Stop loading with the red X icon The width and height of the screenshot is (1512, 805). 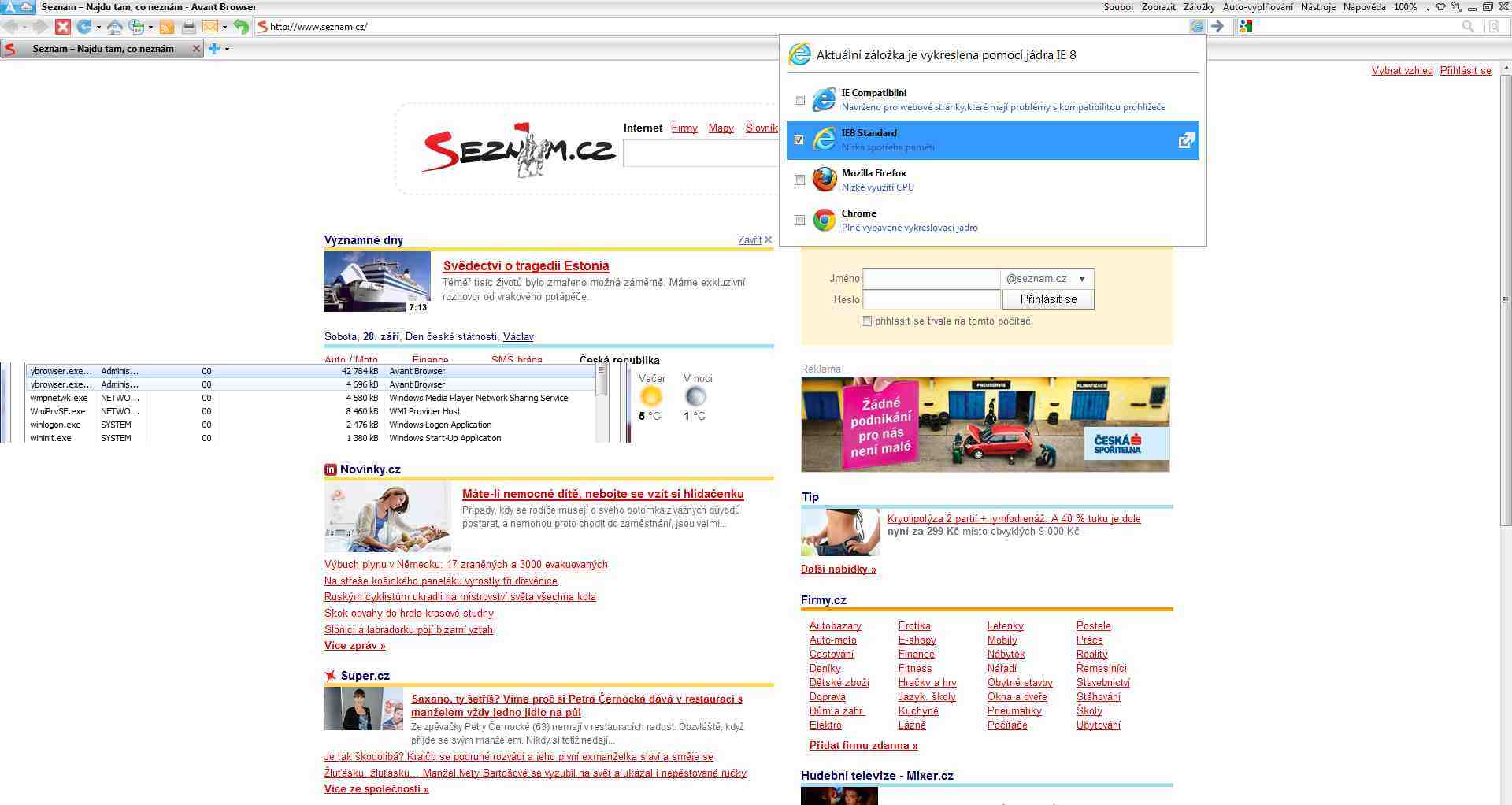pyautogui.click(x=63, y=27)
